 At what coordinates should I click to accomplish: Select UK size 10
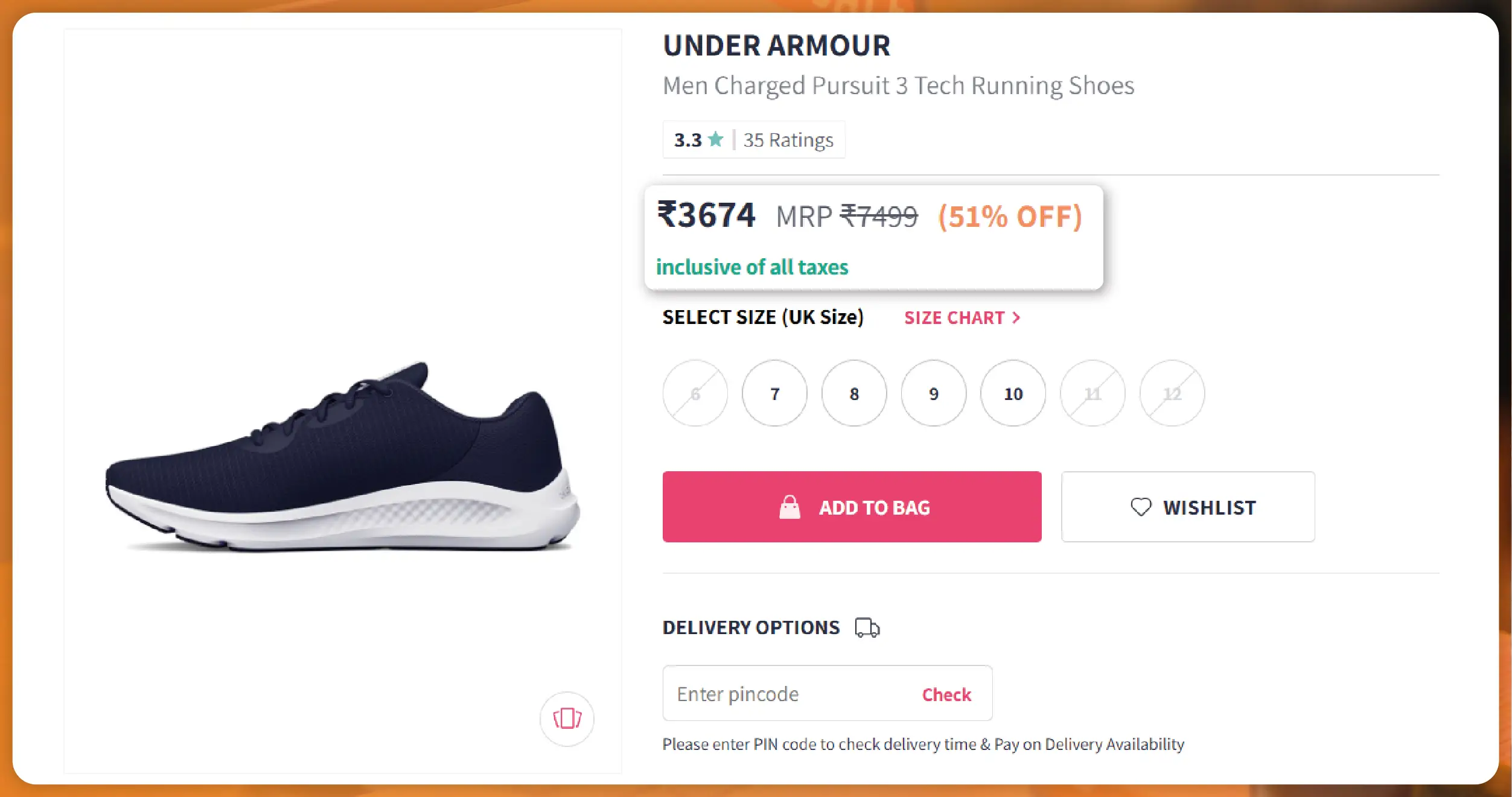point(1013,393)
